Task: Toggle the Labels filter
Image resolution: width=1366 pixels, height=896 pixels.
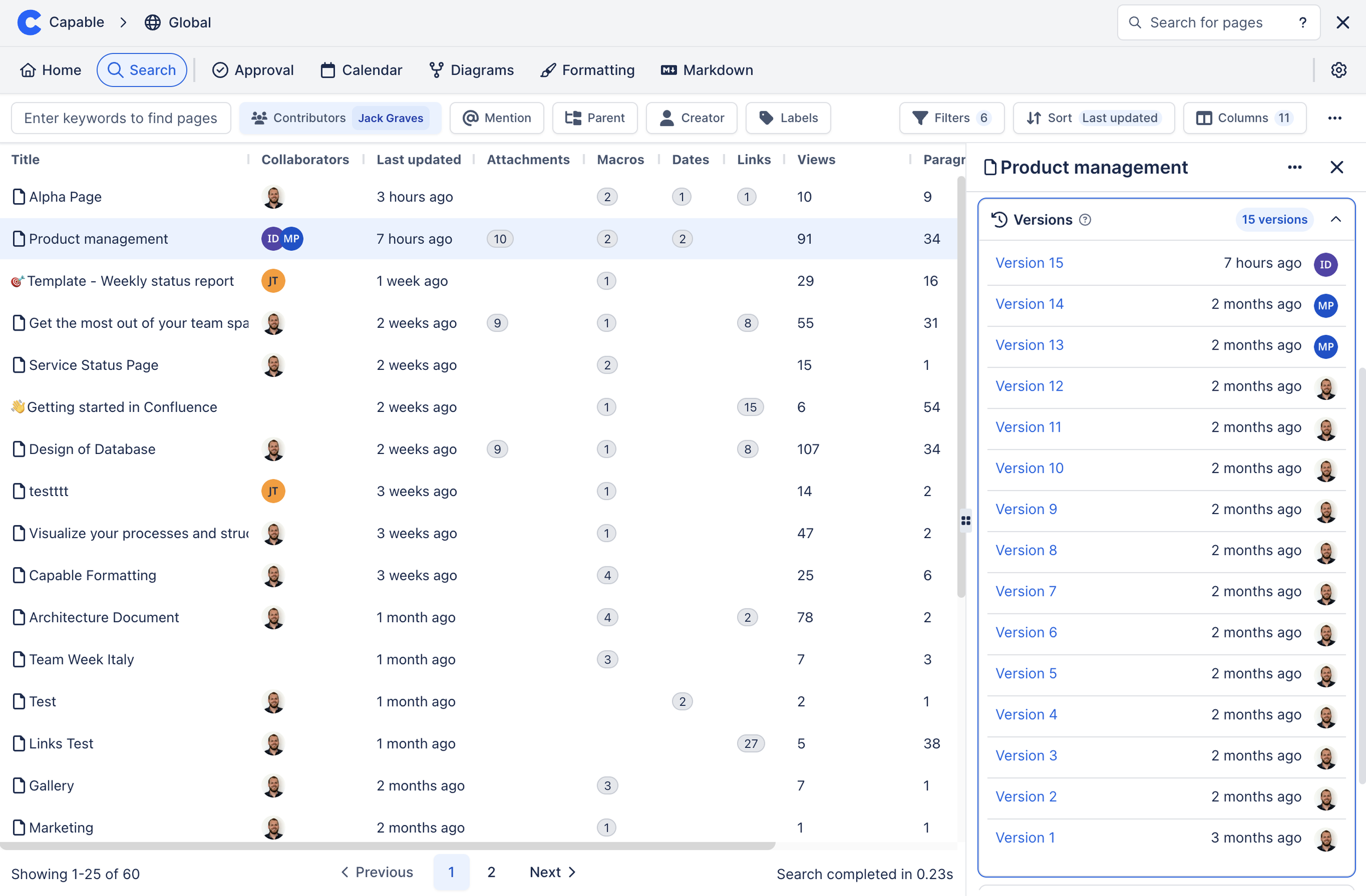Action: click(788, 118)
